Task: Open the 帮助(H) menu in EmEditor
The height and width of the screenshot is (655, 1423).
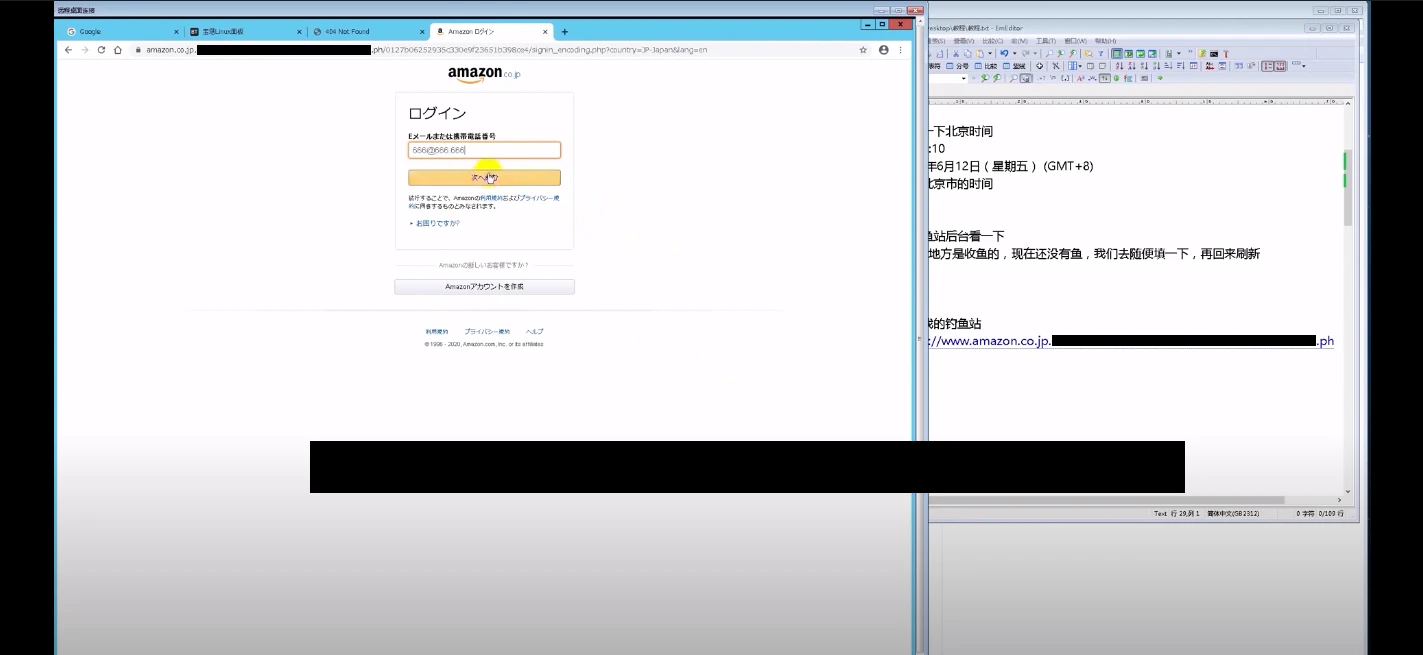Action: click(x=1105, y=41)
